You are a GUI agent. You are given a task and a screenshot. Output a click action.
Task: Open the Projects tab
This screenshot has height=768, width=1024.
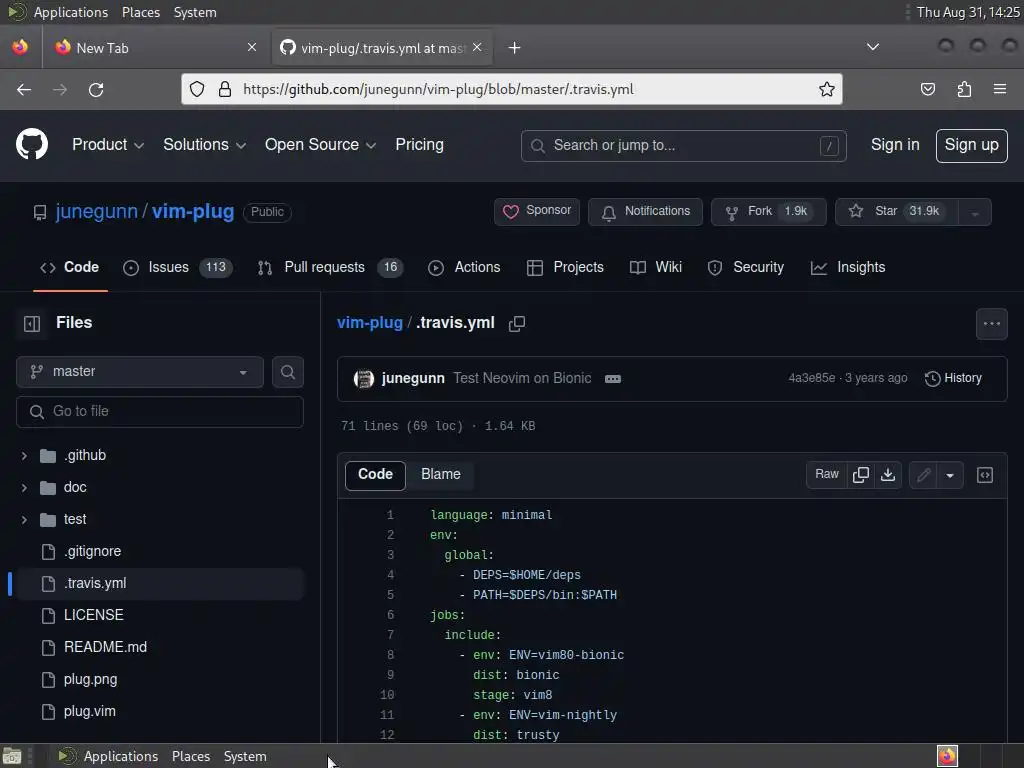[566, 268]
